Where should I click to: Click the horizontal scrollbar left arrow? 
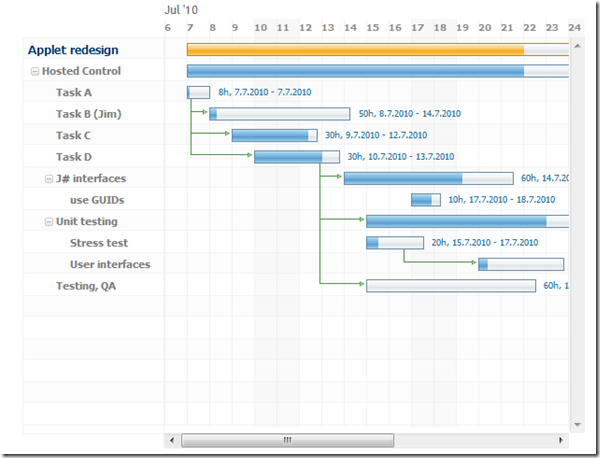click(172, 440)
